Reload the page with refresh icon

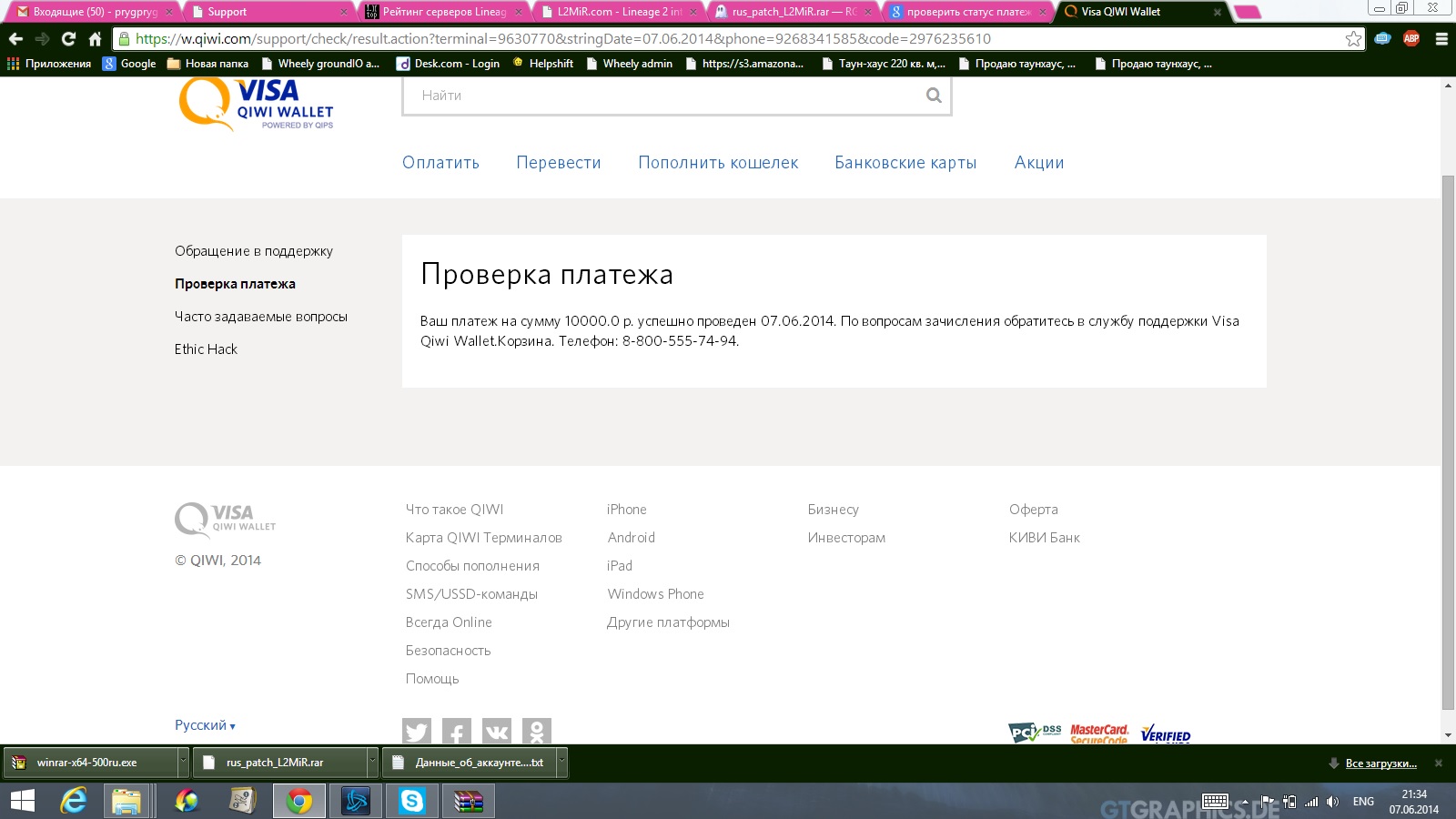(68, 38)
